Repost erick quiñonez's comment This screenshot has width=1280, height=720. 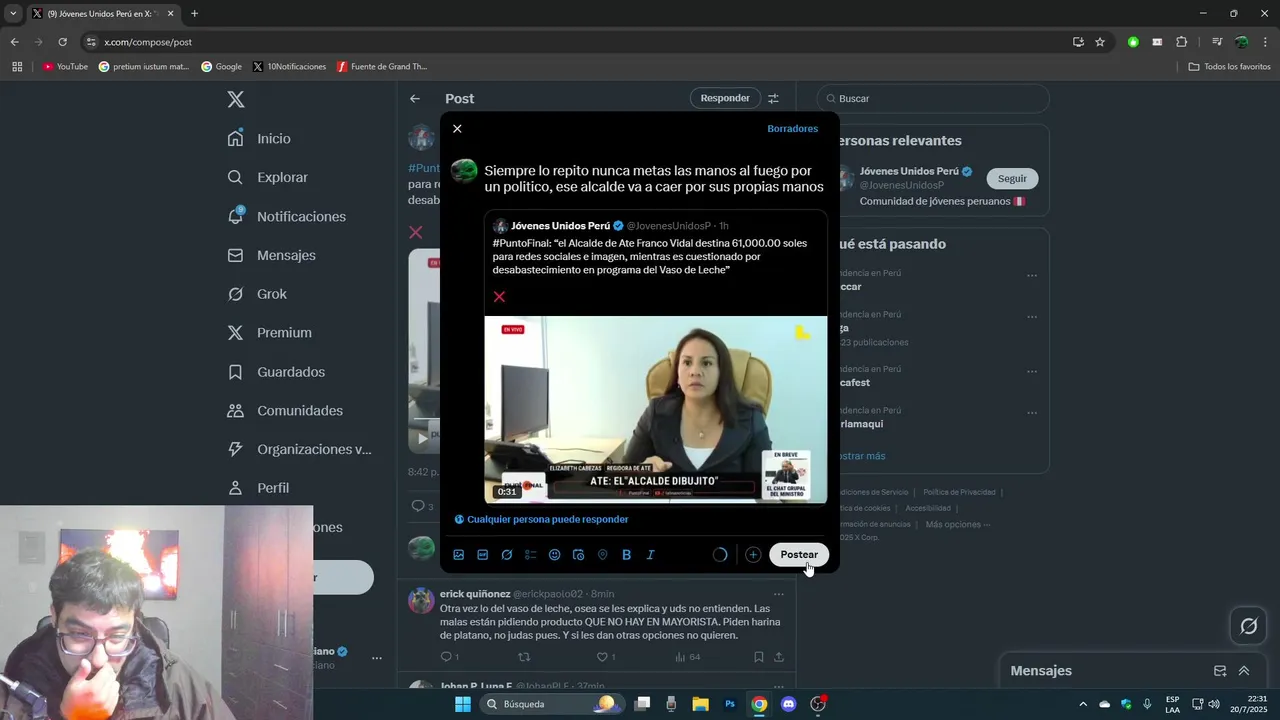click(524, 657)
